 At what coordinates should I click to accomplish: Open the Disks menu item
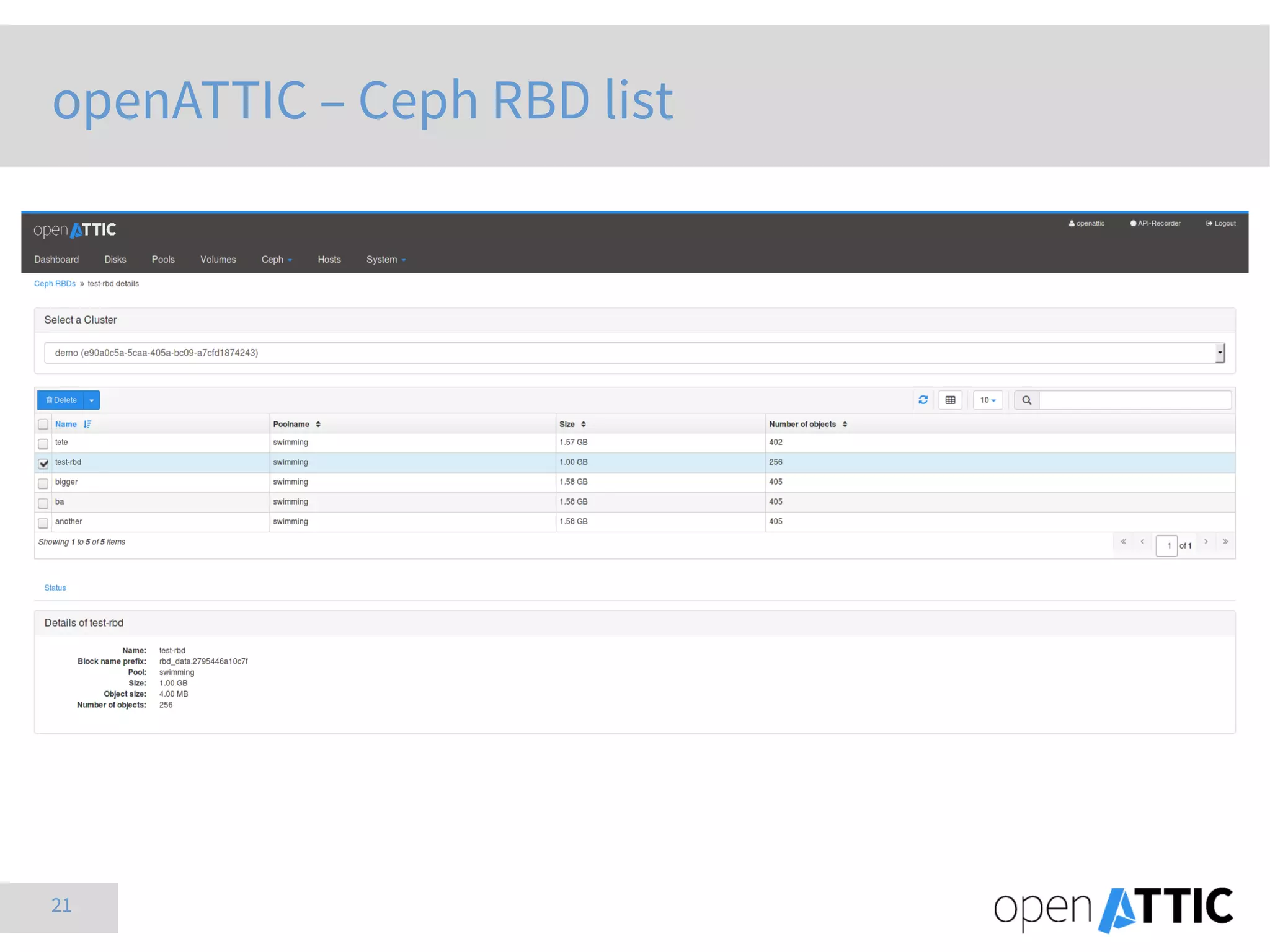[115, 260]
